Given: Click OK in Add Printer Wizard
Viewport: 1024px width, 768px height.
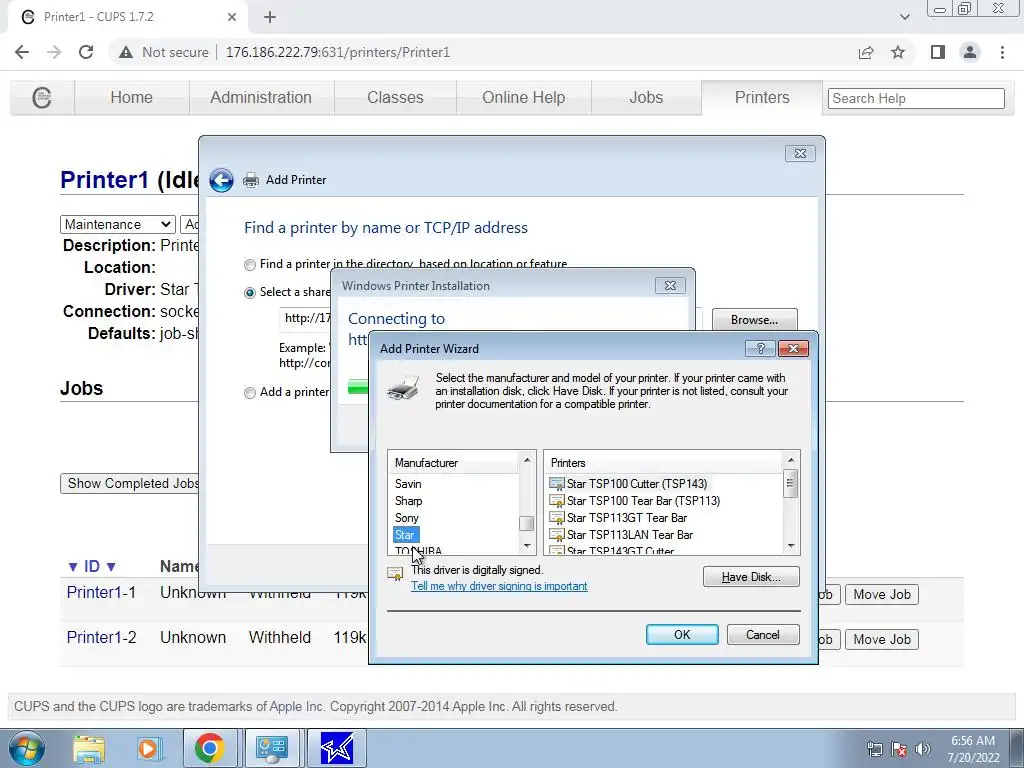Looking at the screenshot, I should click(682, 635).
